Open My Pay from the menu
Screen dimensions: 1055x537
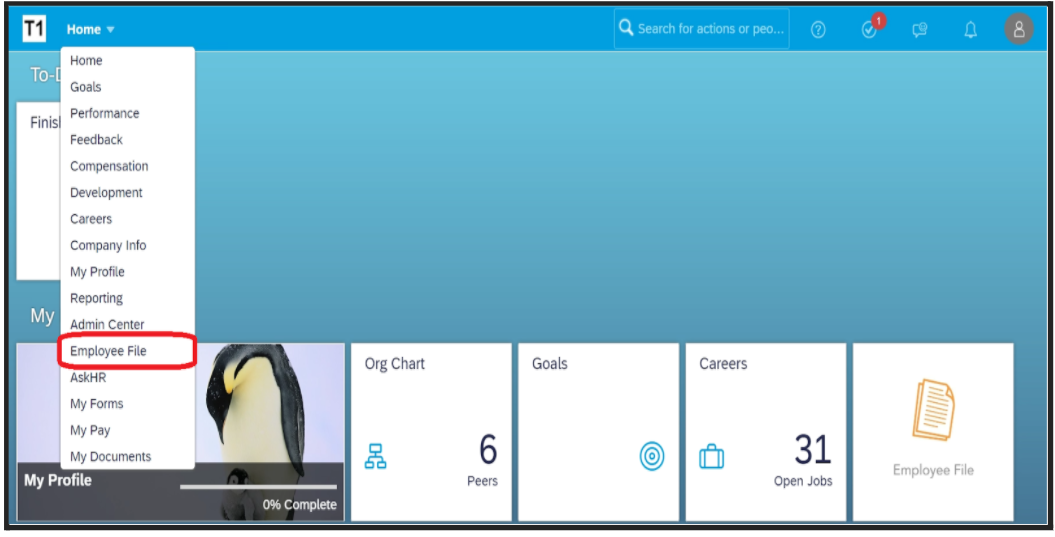(90, 430)
